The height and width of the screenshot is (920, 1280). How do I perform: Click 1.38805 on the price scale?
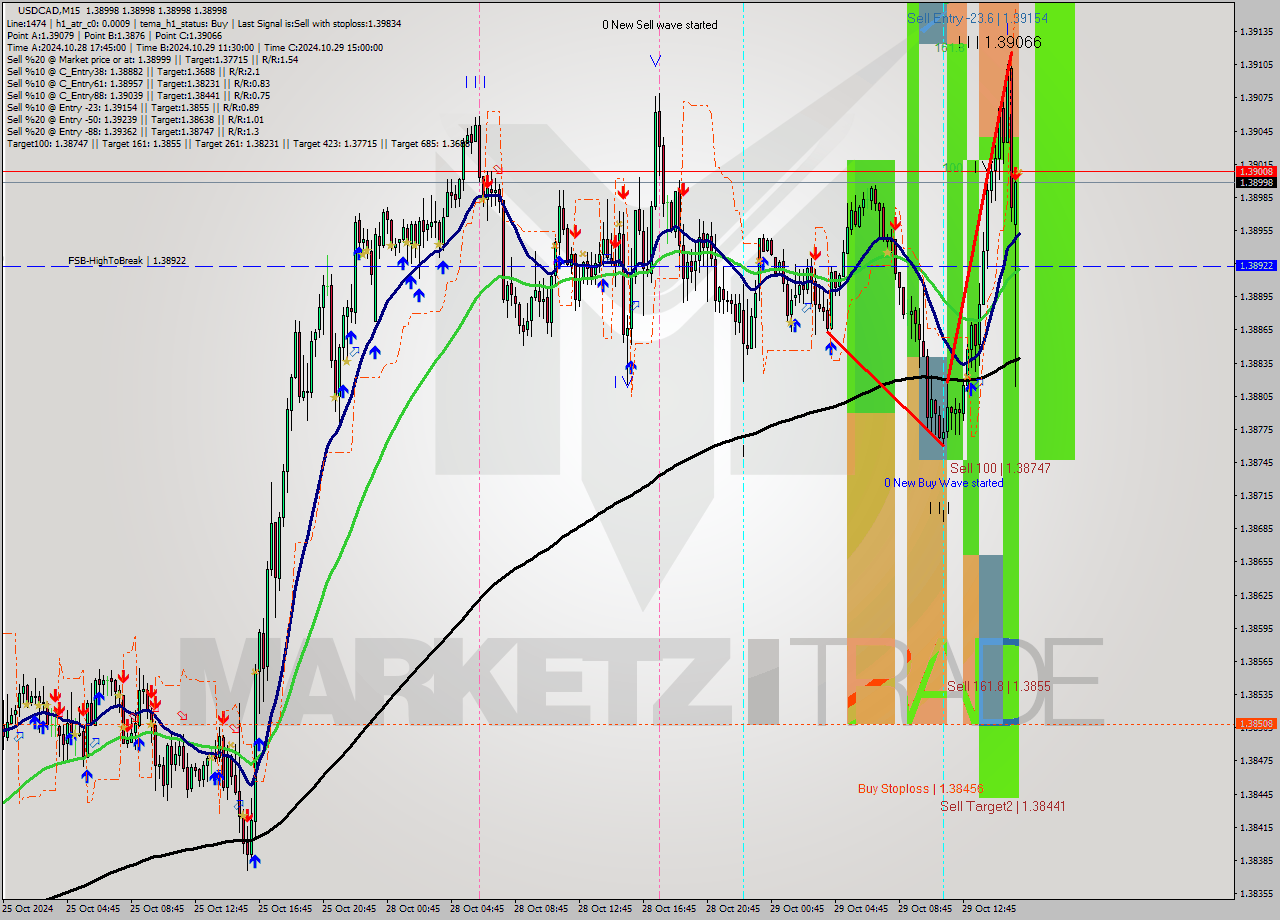coord(1255,396)
